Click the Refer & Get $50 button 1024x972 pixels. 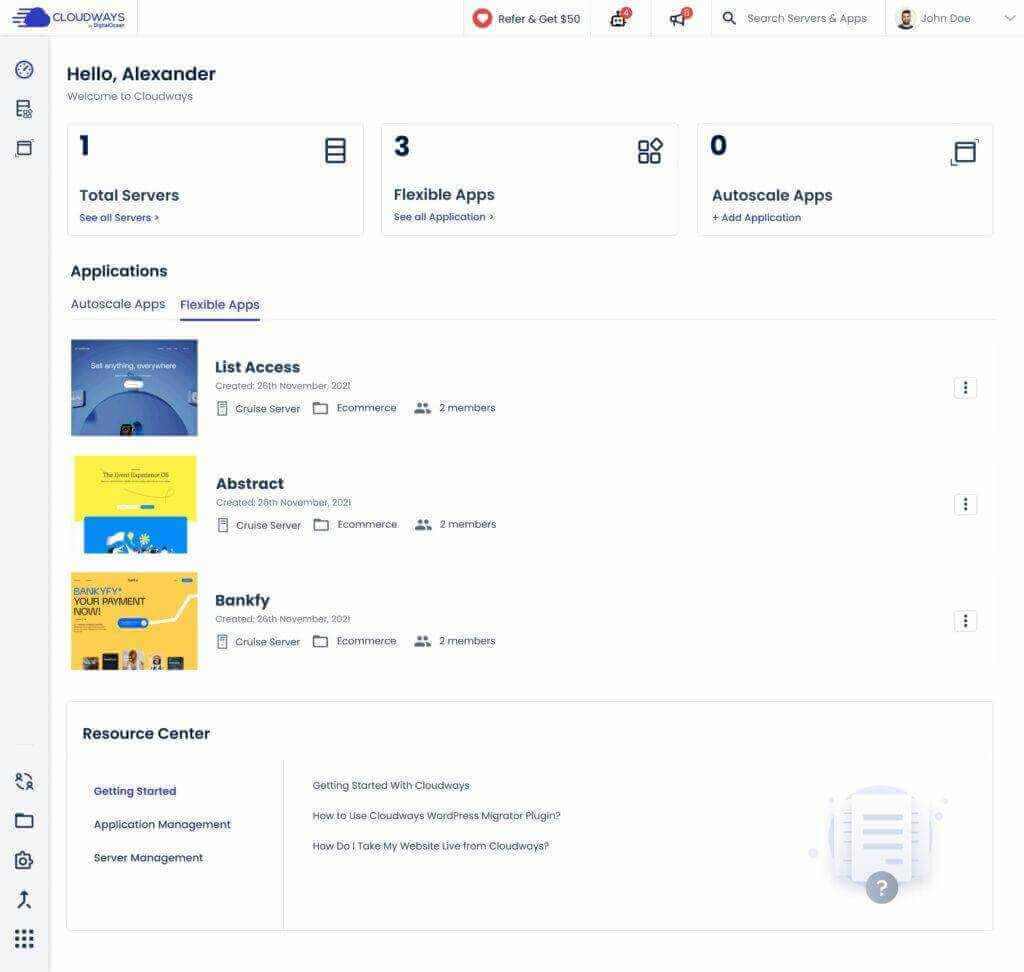(527, 18)
